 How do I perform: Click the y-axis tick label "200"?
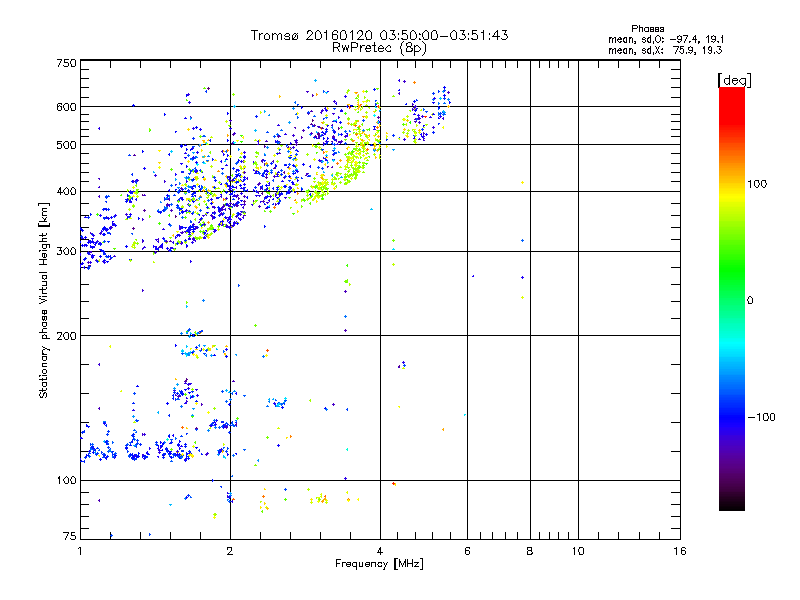pos(66,336)
